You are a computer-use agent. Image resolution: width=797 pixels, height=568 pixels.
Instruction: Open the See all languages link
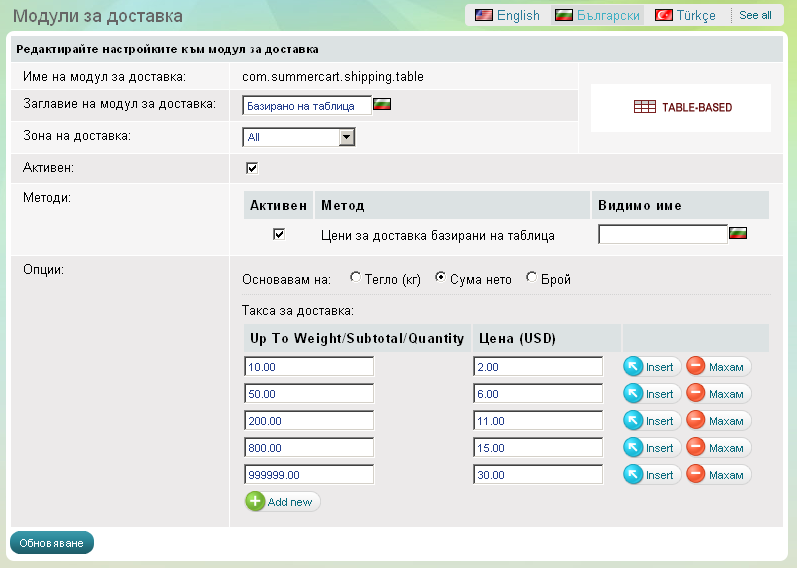755,15
